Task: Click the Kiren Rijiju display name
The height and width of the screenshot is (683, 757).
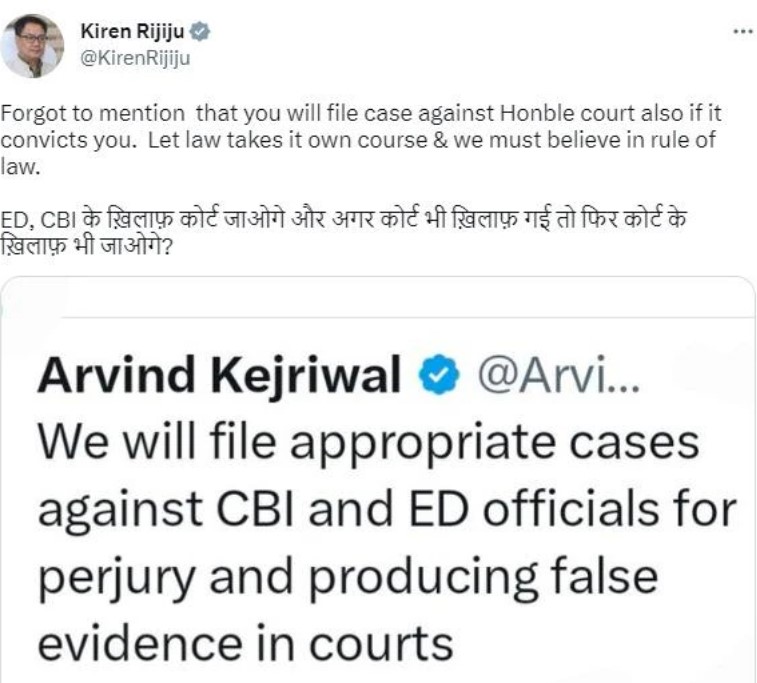Action: point(132,31)
